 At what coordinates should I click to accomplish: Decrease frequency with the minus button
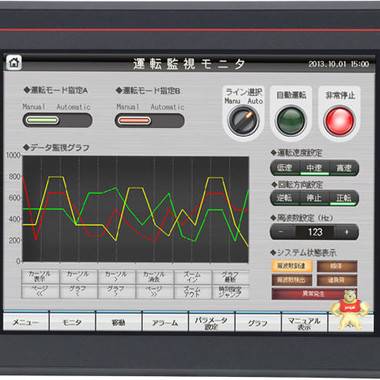click(x=282, y=232)
